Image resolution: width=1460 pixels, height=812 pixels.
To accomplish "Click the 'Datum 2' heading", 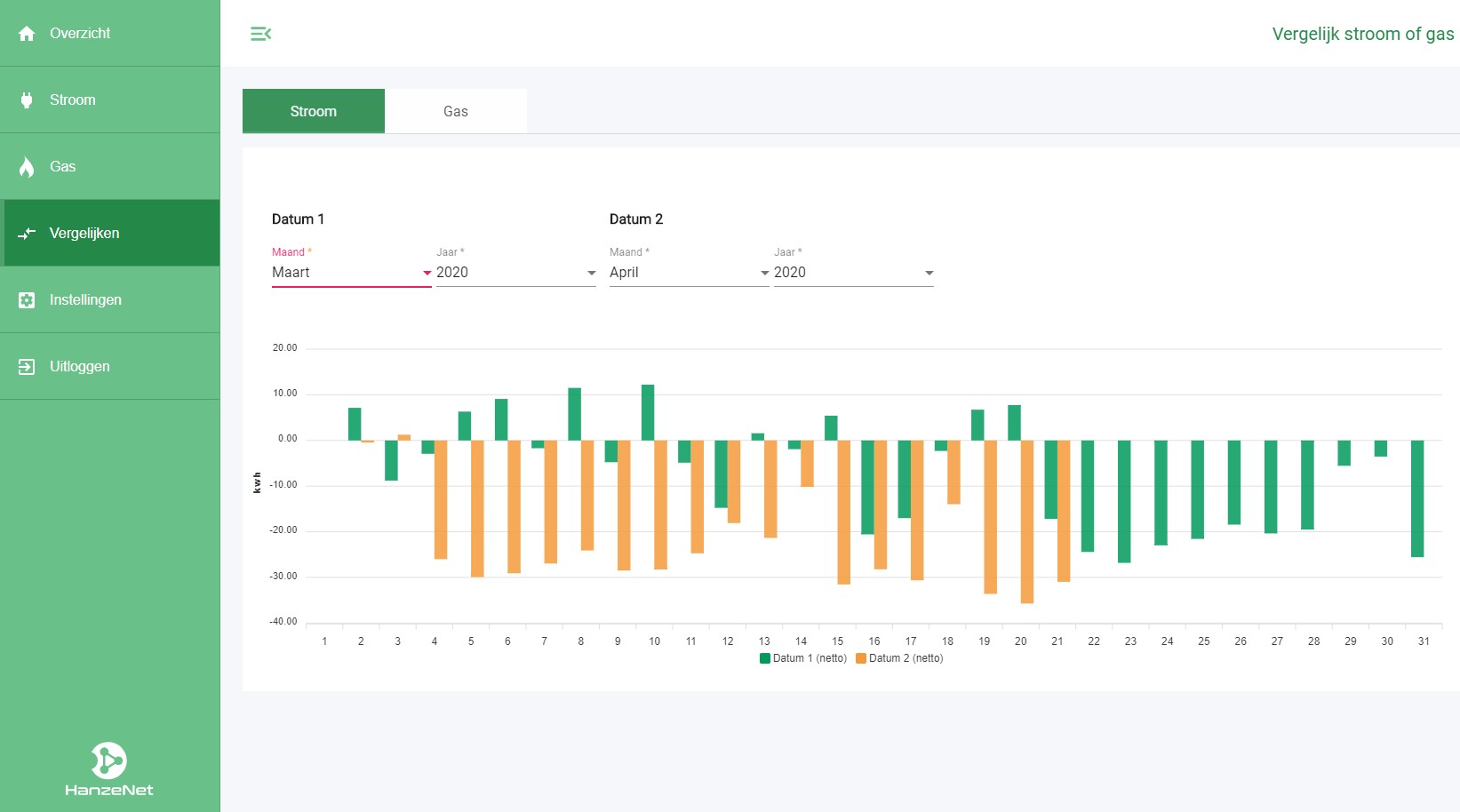I will (x=636, y=219).
